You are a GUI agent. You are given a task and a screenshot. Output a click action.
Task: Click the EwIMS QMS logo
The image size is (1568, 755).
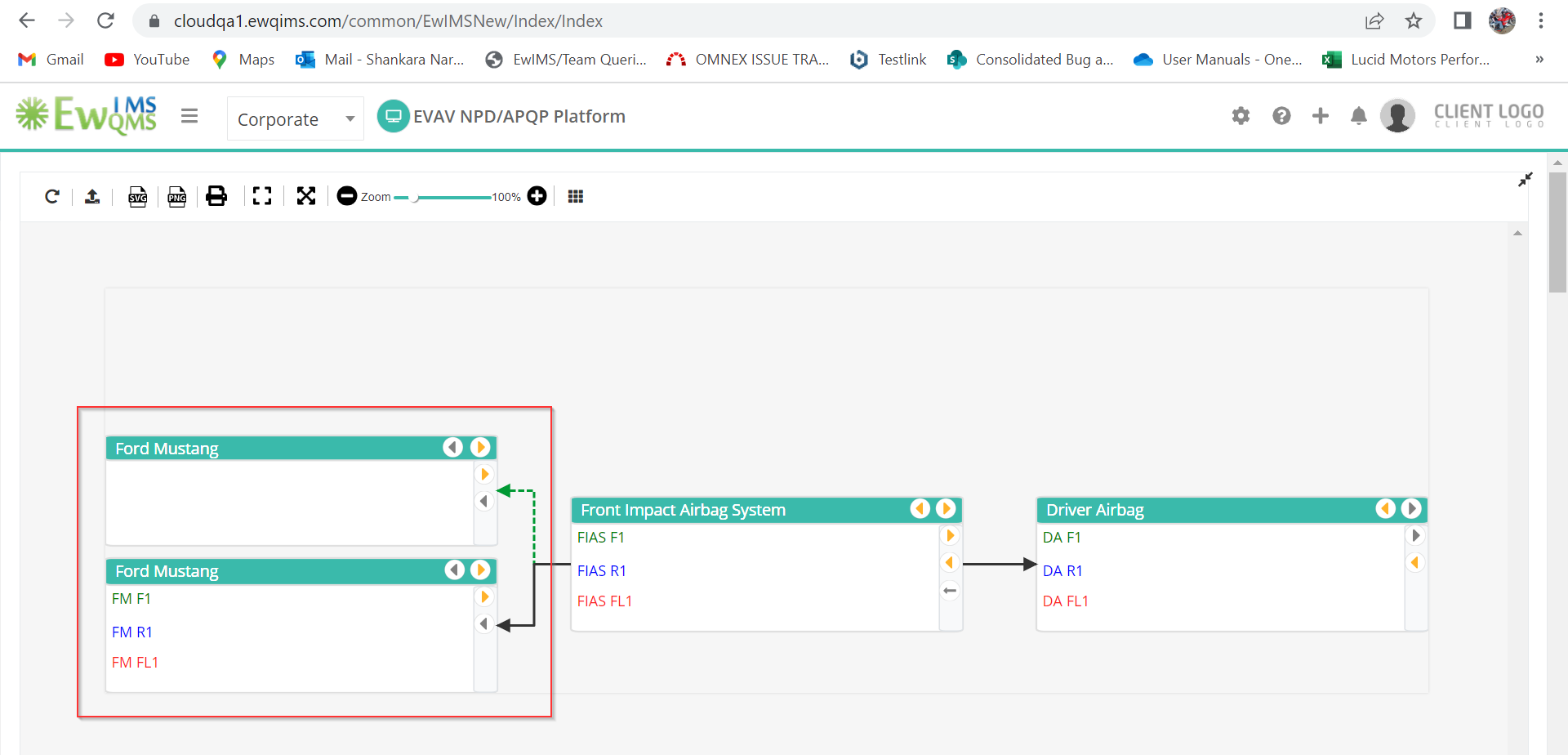tap(87, 115)
